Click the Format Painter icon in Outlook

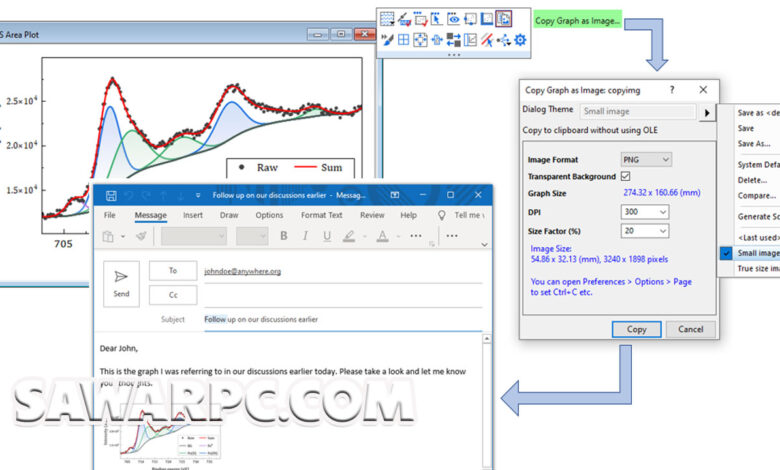coord(142,236)
